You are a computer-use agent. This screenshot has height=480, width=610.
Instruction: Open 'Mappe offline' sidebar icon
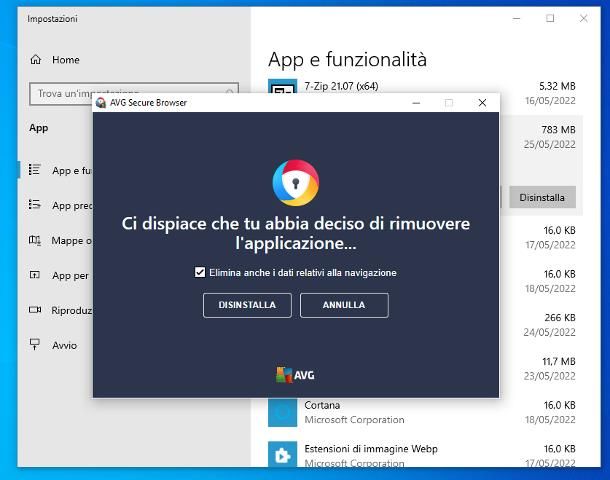tap(35, 240)
